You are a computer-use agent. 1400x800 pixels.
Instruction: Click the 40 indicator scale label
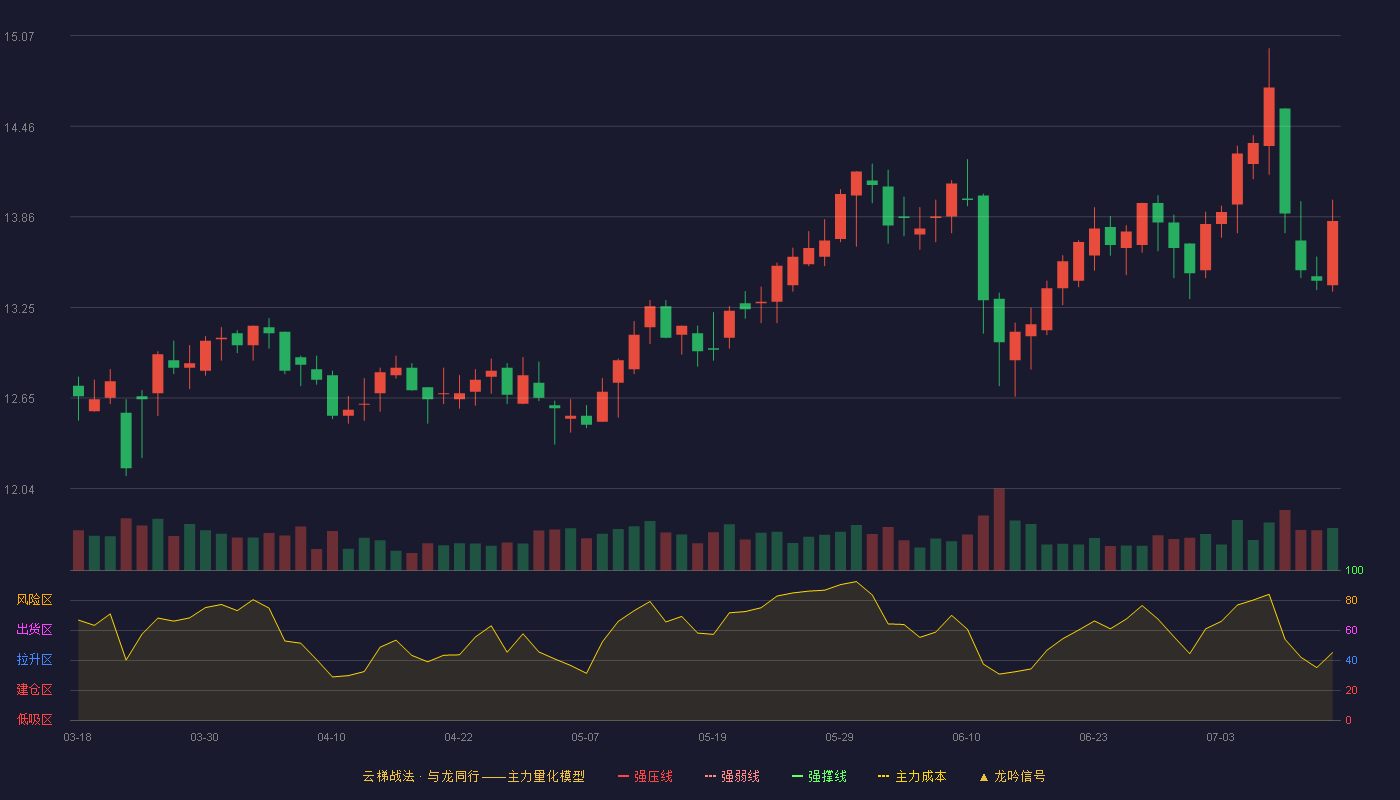[x=1351, y=661]
